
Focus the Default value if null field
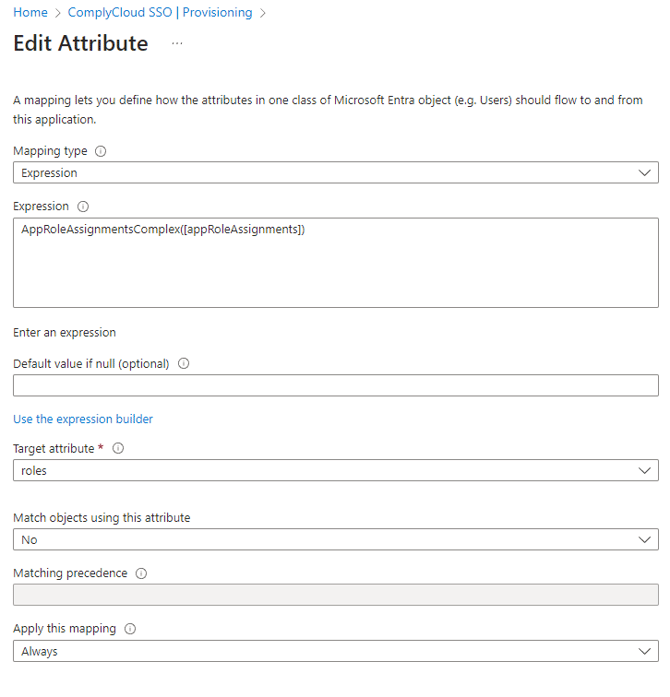(x=335, y=385)
